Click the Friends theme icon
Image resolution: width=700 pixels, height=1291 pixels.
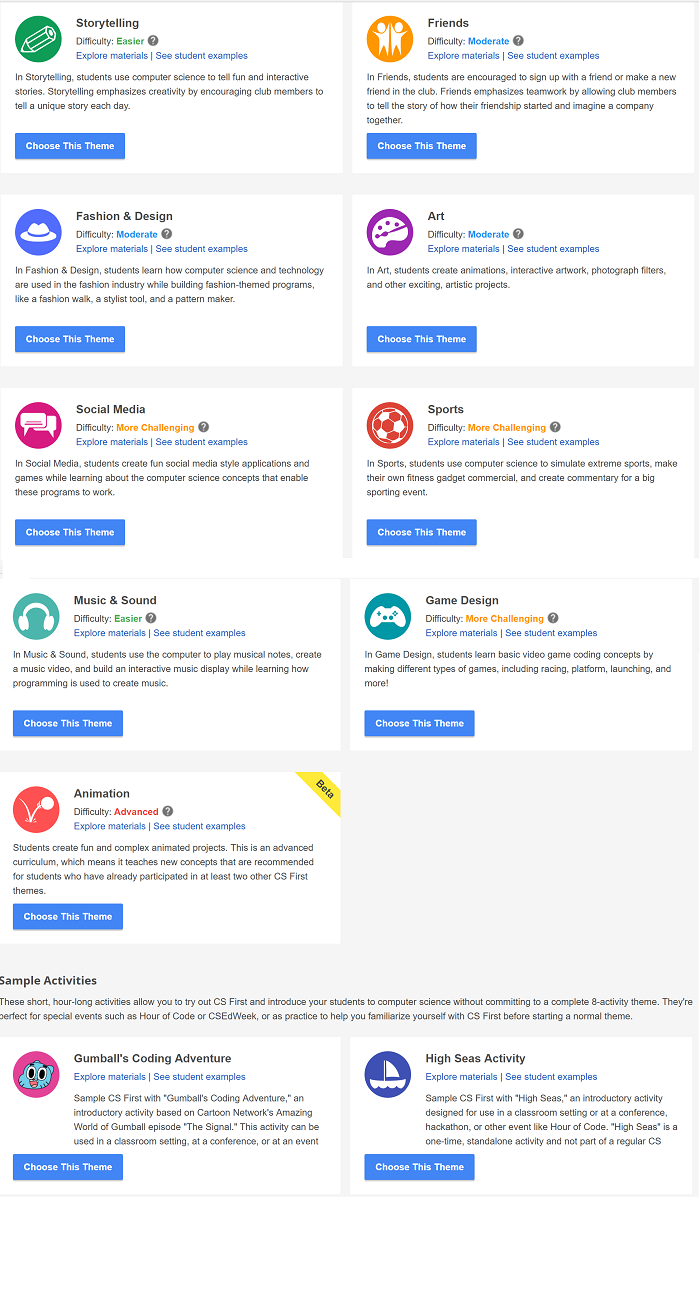tap(389, 39)
